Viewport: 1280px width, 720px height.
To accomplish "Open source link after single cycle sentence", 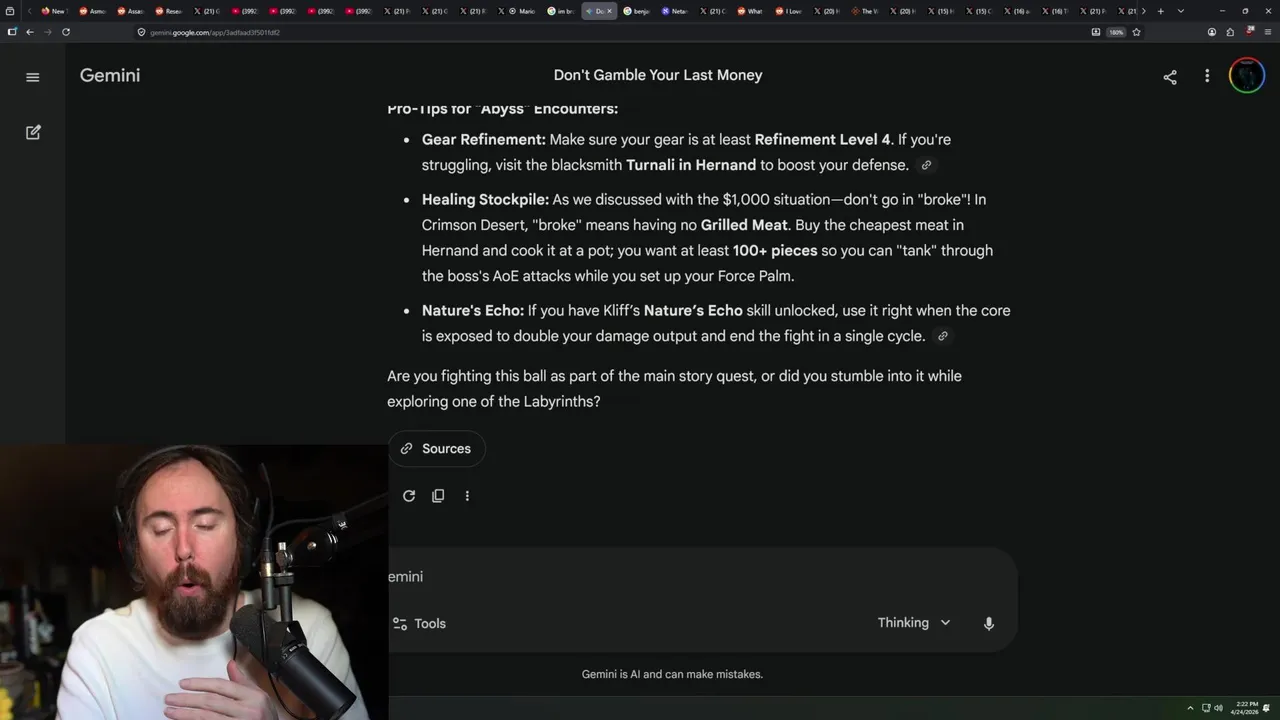I will pos(942,336).
